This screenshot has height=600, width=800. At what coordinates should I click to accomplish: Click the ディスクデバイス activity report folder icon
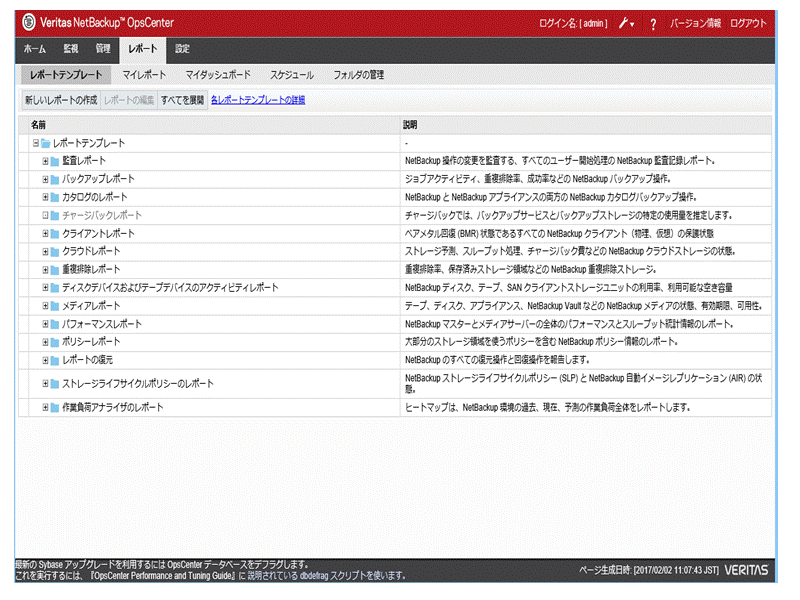[55, 288]
